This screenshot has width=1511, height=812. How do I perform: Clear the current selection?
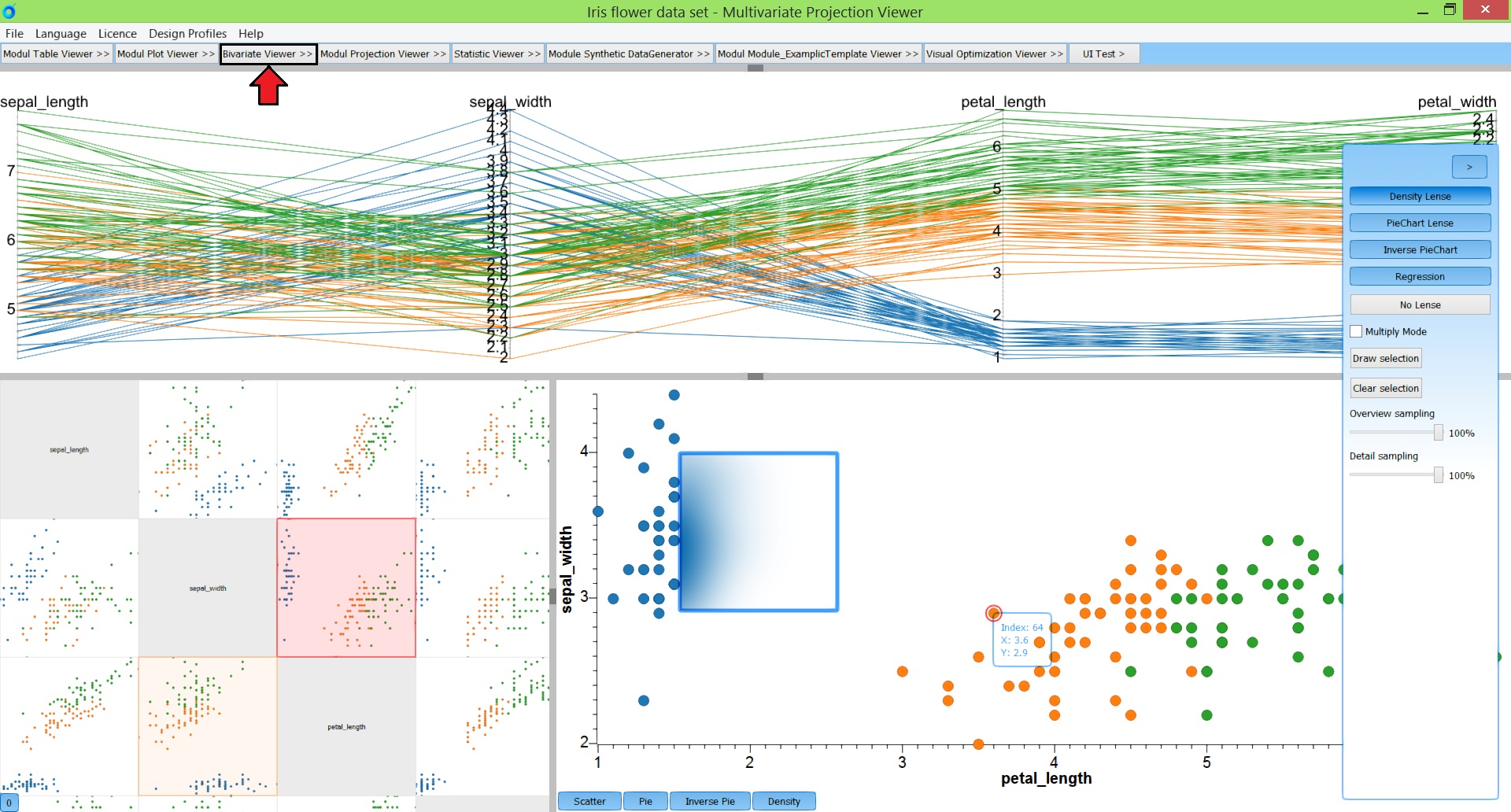pos(1385,388)
